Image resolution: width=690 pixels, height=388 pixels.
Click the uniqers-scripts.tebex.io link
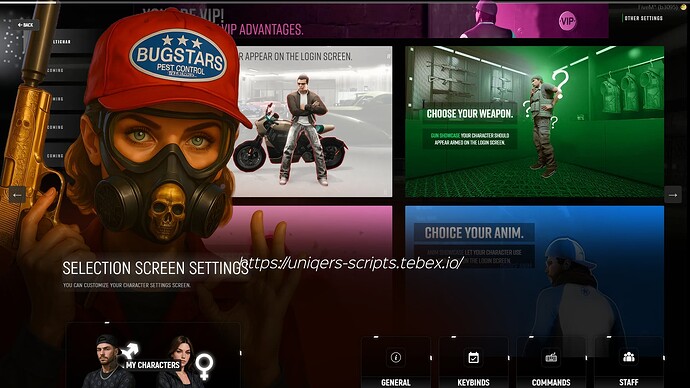351,263
